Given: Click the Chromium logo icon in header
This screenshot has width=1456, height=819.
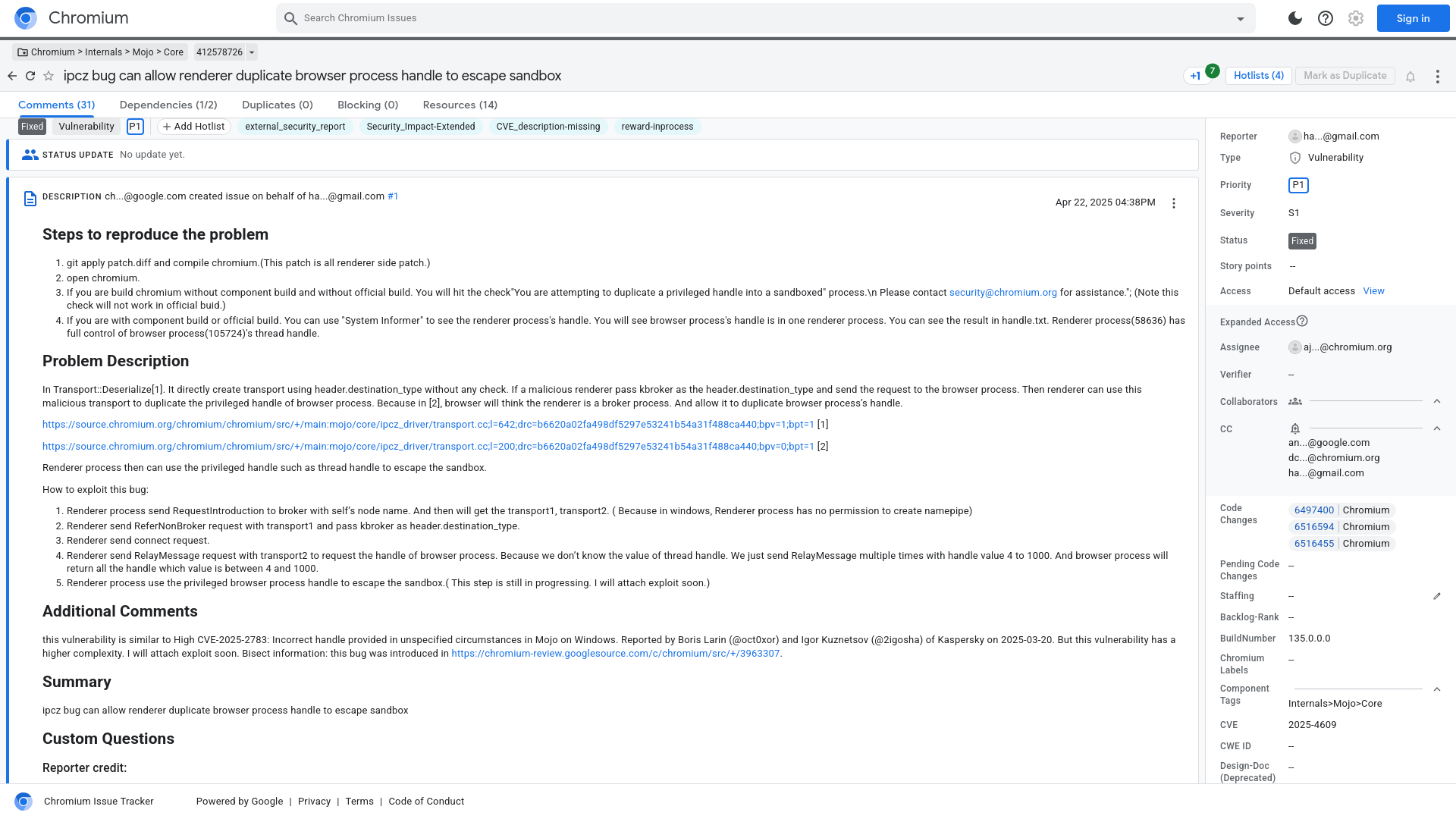Looking at the screenshot, I should pyautogui.click(x=26, y=18).
